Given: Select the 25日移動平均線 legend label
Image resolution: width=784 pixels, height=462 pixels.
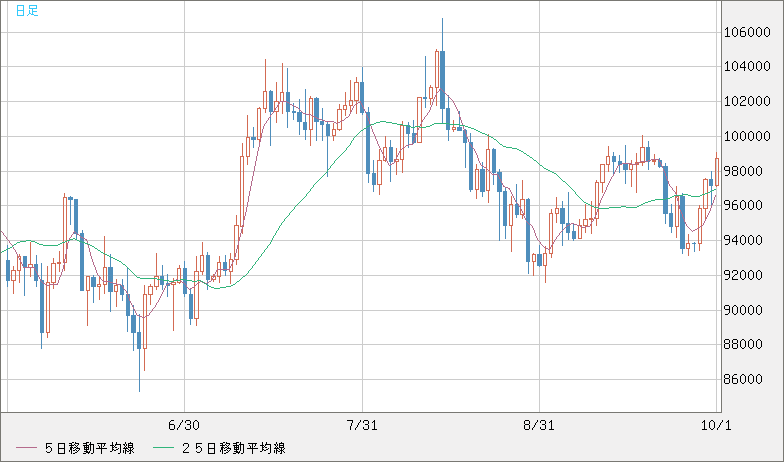Looking at the screenshot, I should [x=233, y=448].
